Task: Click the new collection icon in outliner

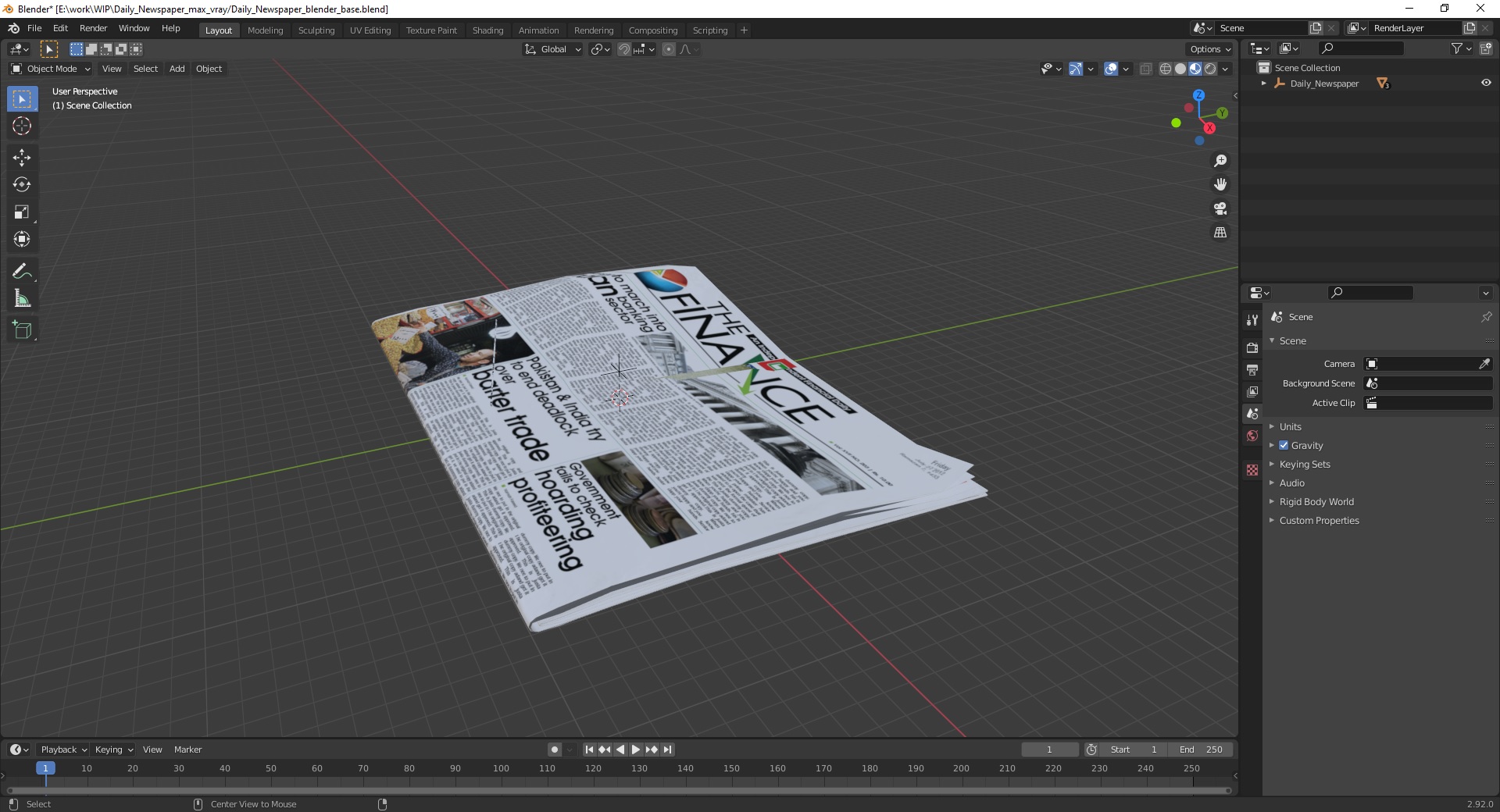Action: [x=1486, y=48]
